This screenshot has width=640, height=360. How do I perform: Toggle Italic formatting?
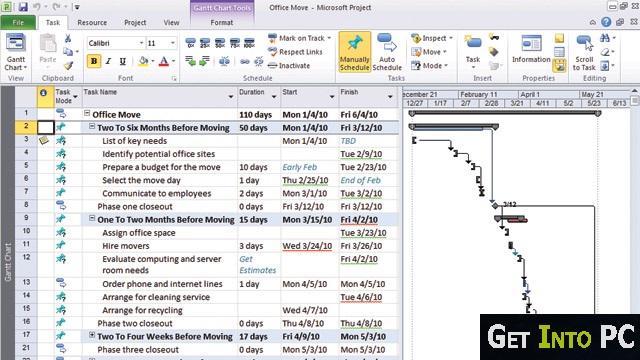[108, 61]
